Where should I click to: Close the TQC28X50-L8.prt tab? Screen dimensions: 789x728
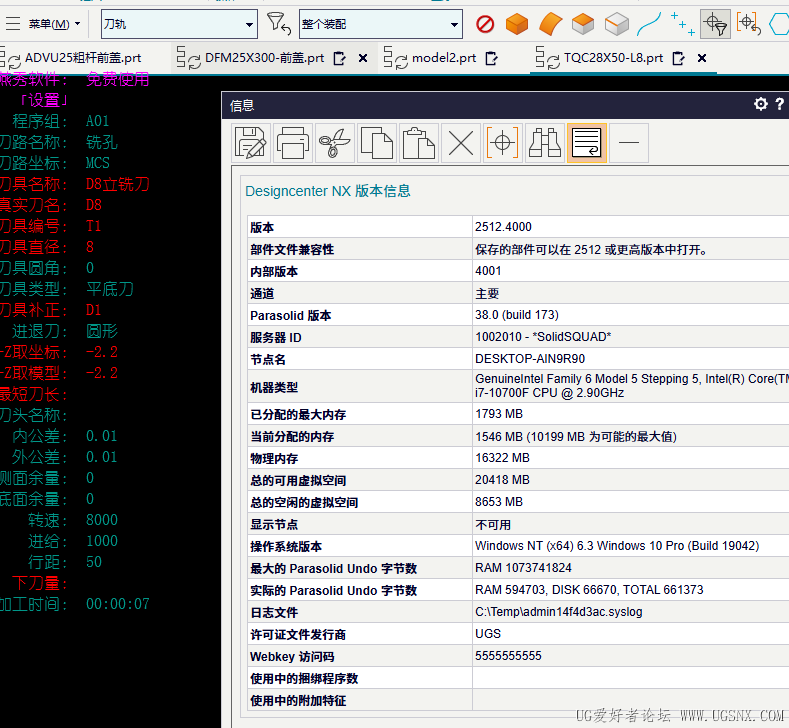pyautogui.click(x=702, y=58)
